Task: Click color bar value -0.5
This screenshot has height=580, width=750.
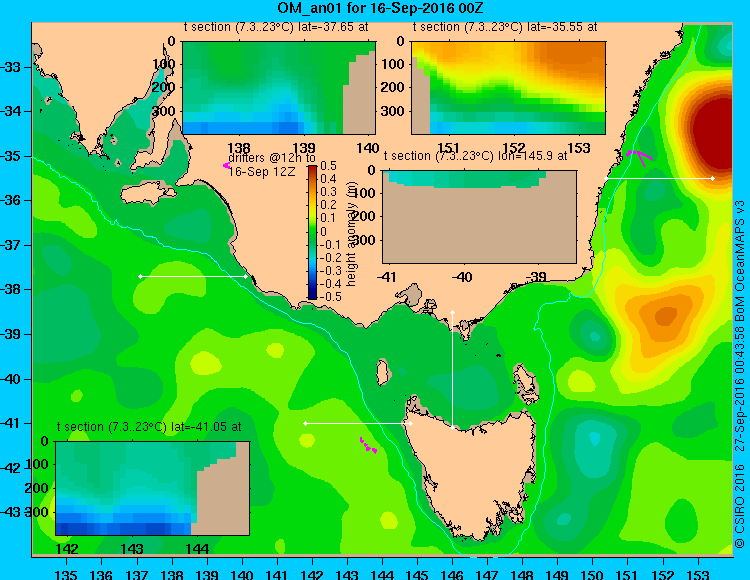Action: (330, 296)
